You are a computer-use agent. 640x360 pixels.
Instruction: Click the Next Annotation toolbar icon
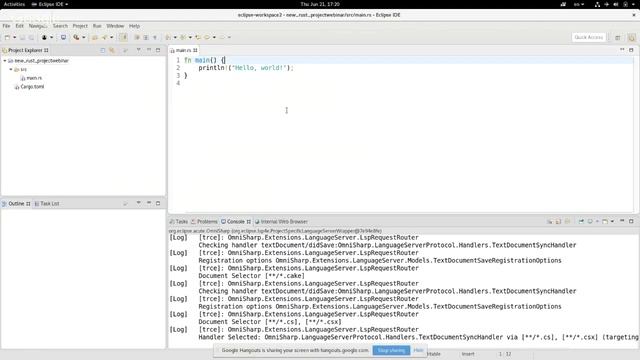[168, 37]
